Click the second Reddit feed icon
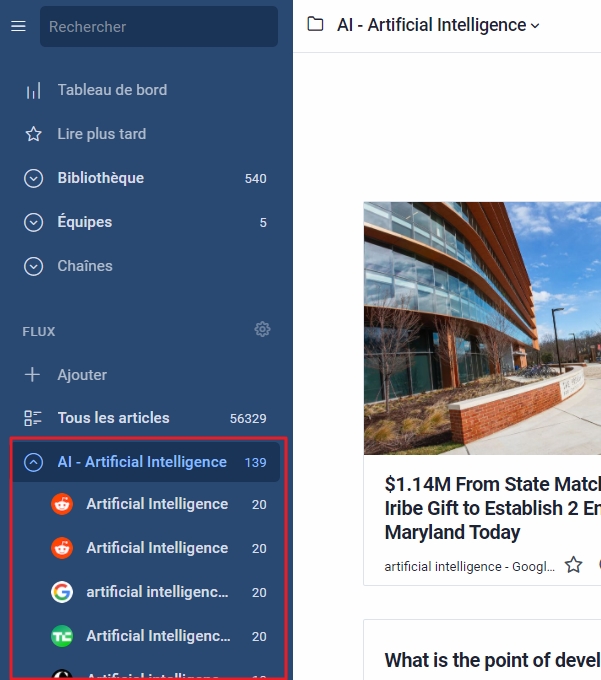This screenshot has height=680, width=601. click(x=62, y=548)
